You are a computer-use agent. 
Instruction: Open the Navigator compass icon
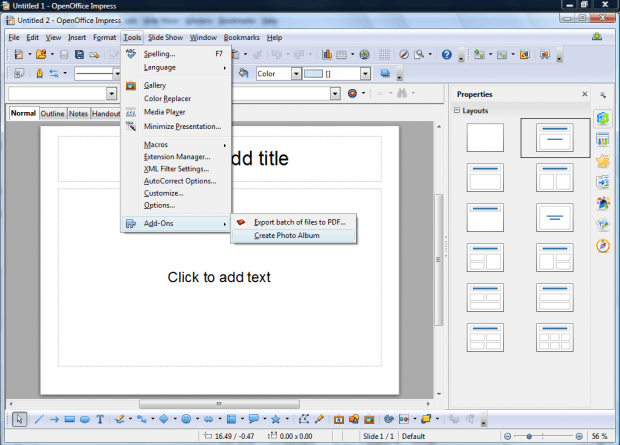point(404,55)
